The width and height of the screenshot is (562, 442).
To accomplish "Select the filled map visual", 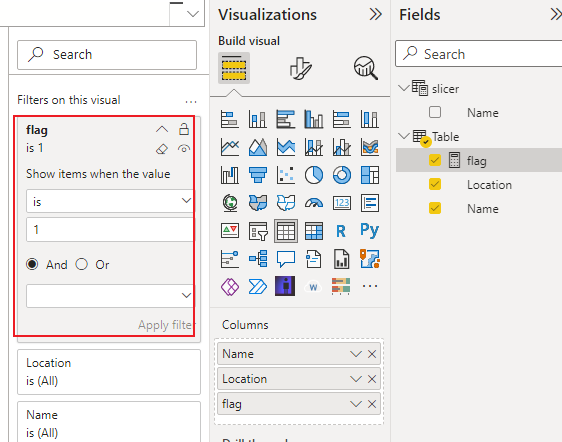I will 258,203.
